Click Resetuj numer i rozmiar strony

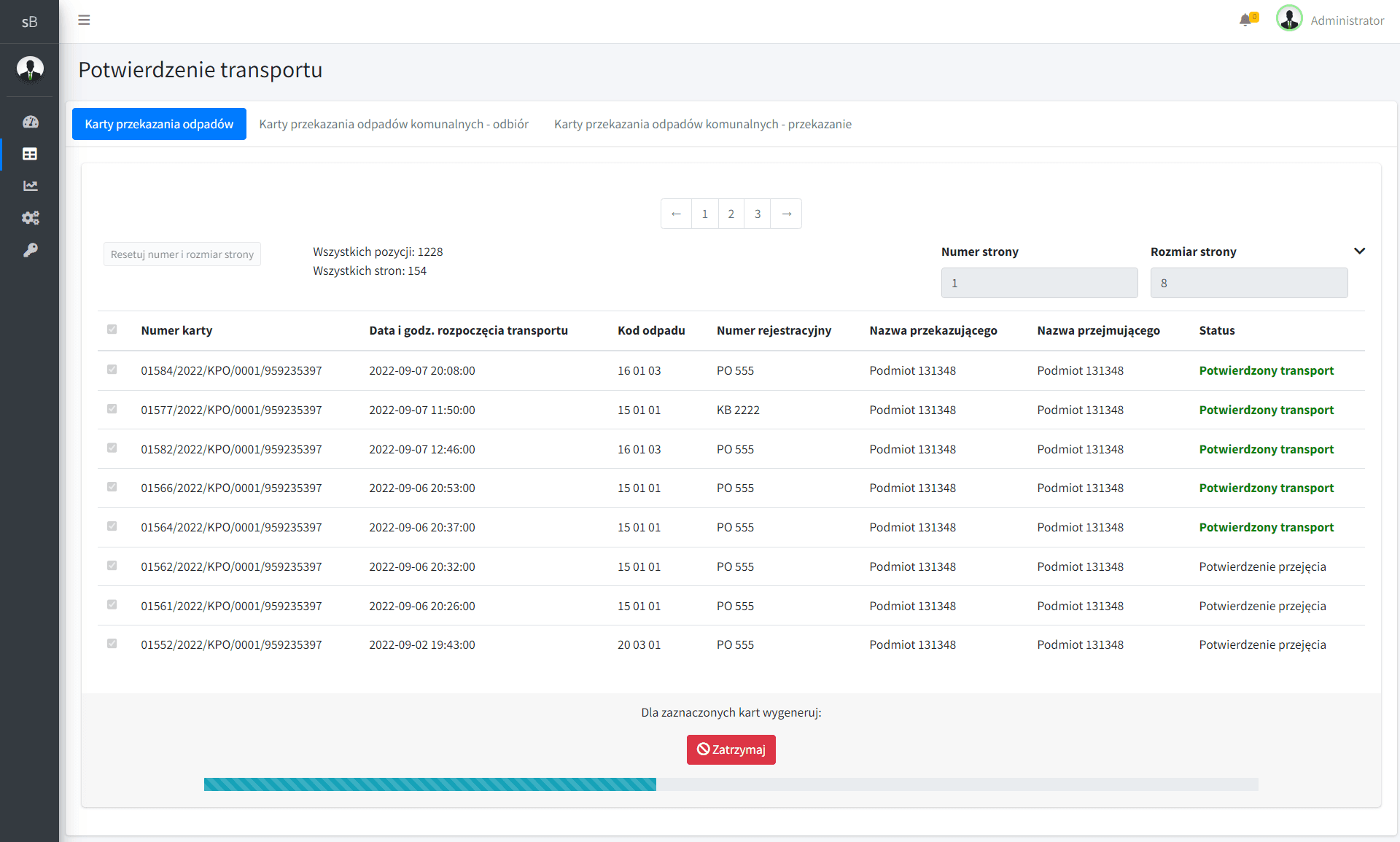[x=182, y=254]
